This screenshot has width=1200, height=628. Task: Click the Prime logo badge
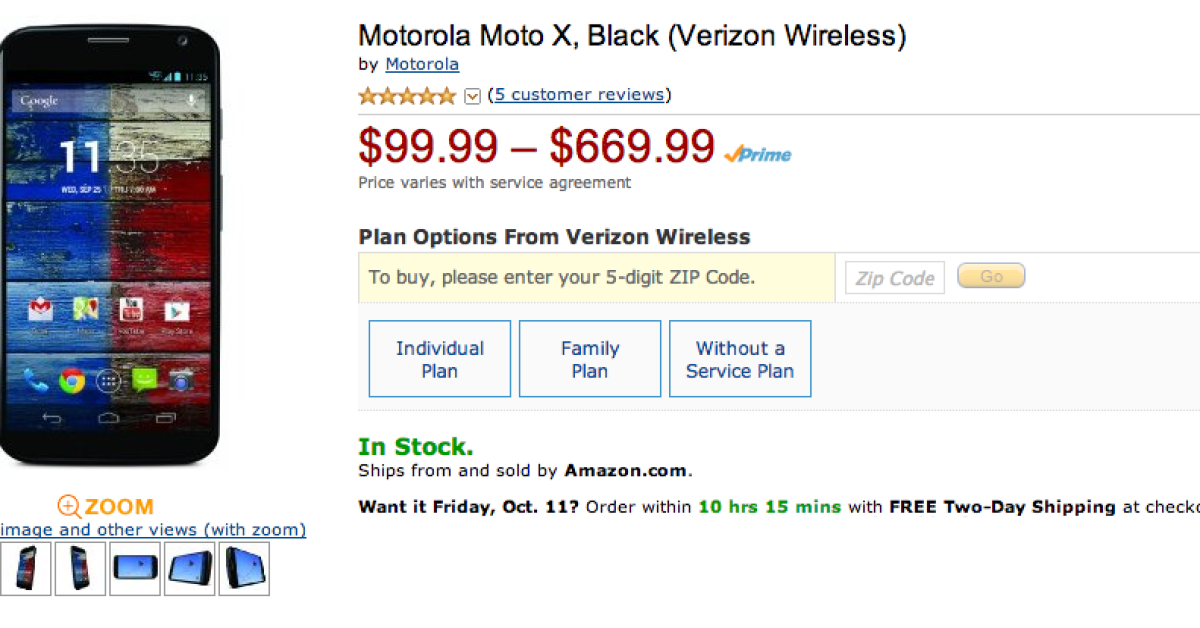coord(758,155)
